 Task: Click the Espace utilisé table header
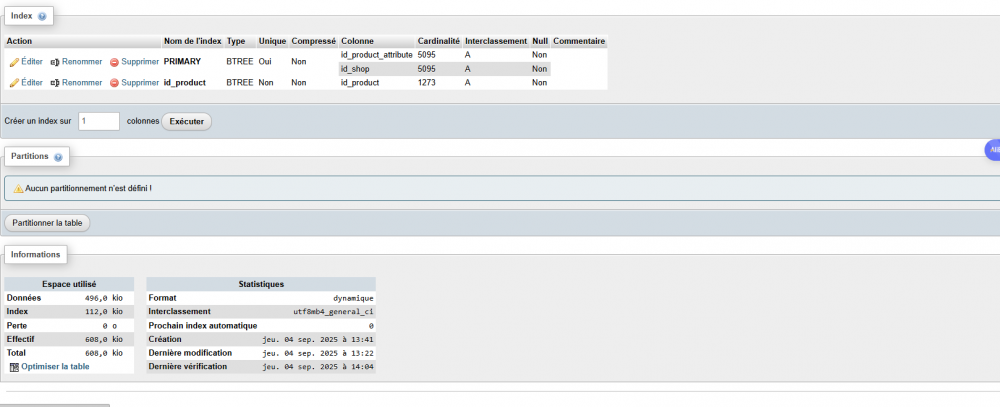click(70, 284)
